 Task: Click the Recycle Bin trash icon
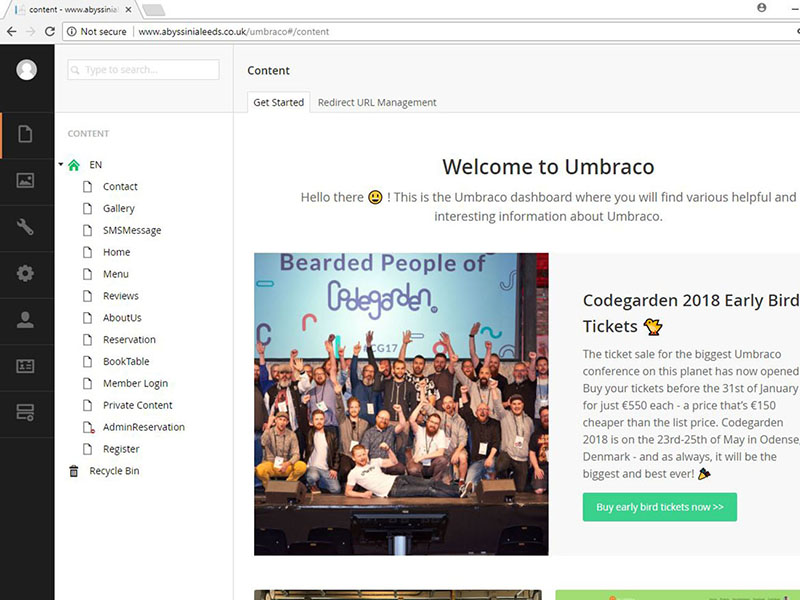coord(74,471)
